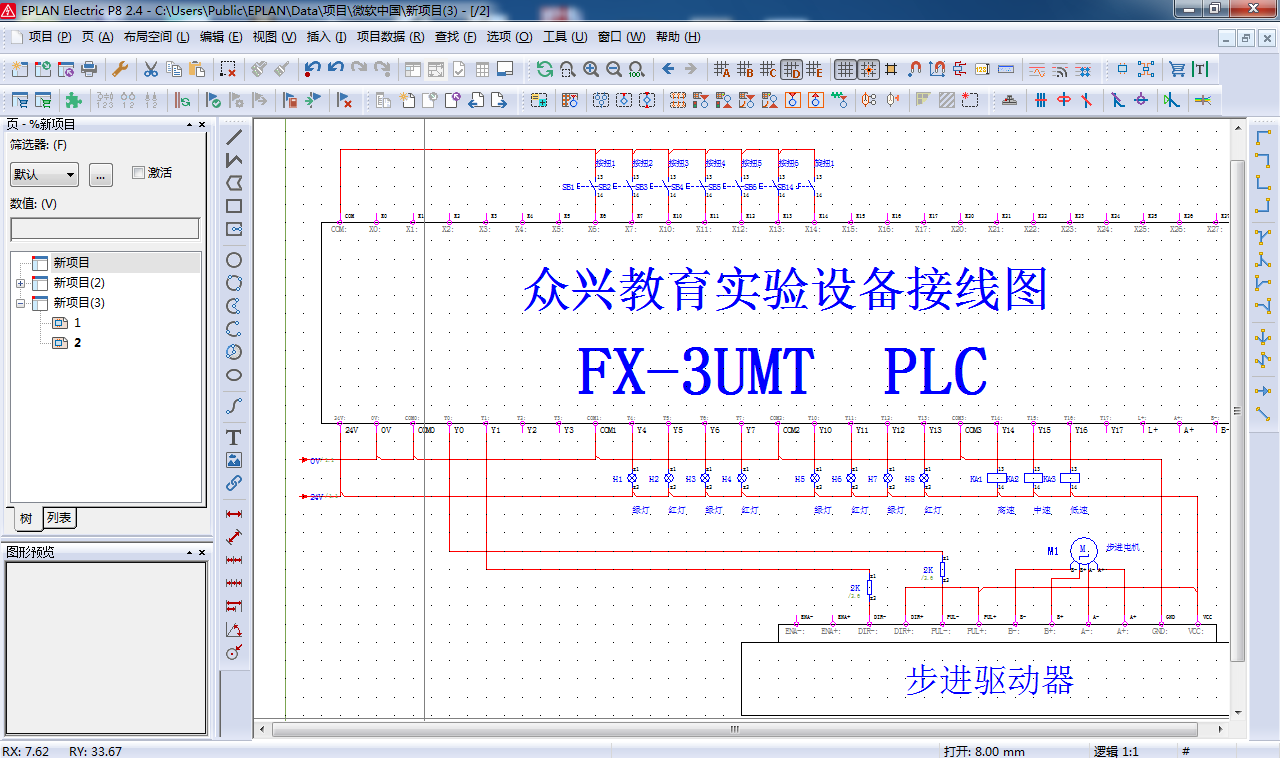Select the Spline curve tool
Image resolution: width=1280 pixels, height=758 pixels.
click(x=234, y=406)
